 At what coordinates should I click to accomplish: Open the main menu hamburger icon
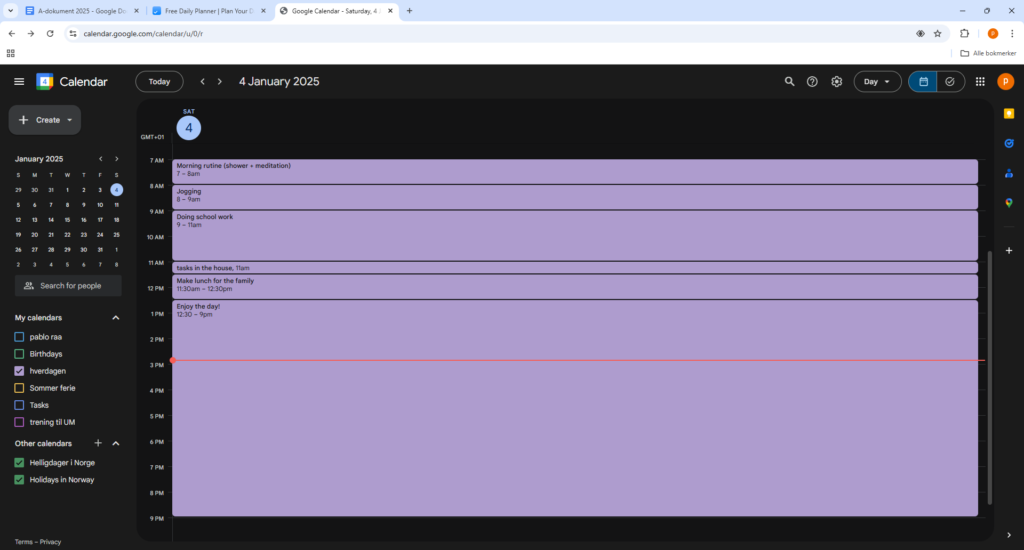click(x=19, y=82)
